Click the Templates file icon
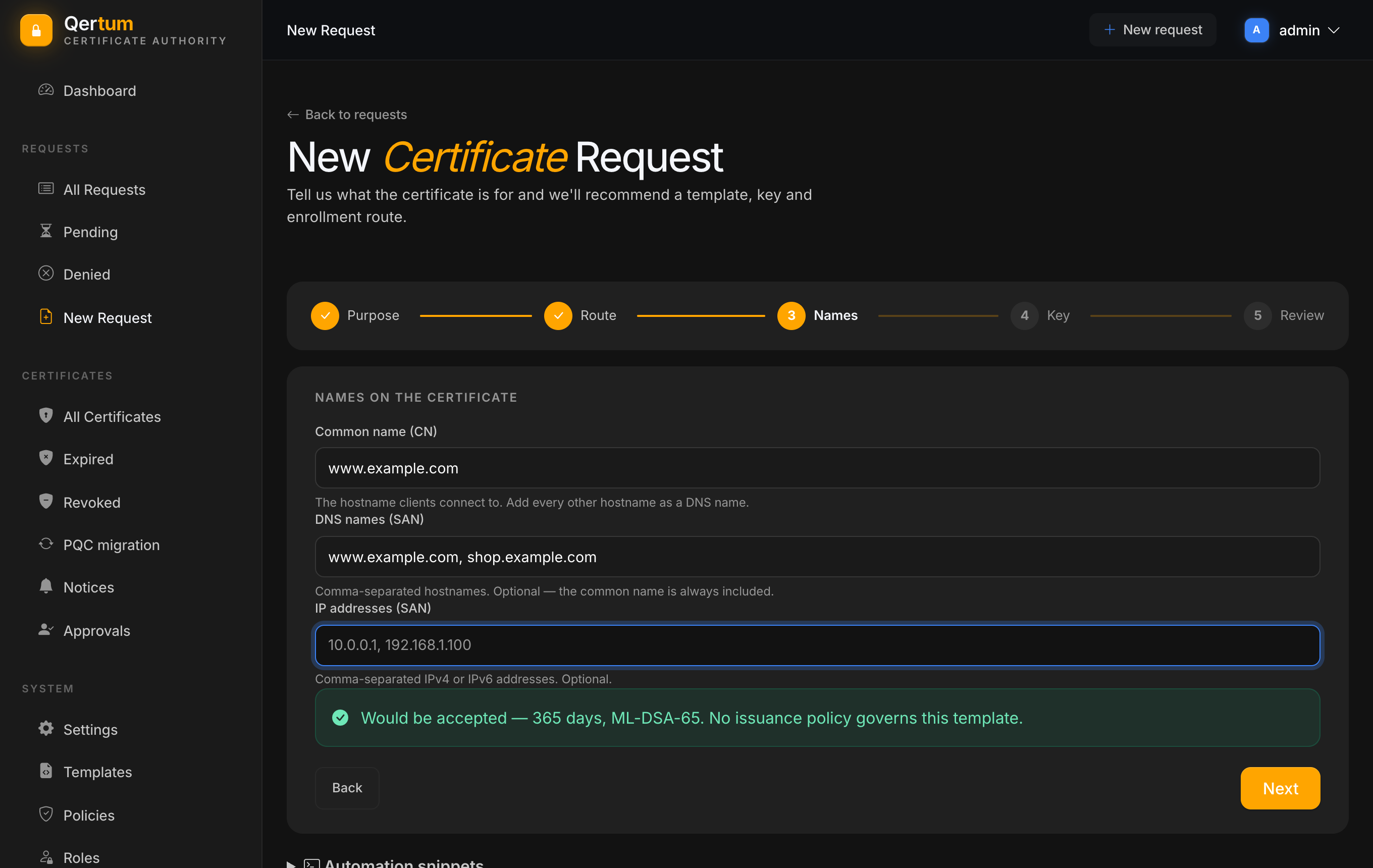Viewport: 1373px width, 868px height. pyautogui.click(x=45, y=771)
